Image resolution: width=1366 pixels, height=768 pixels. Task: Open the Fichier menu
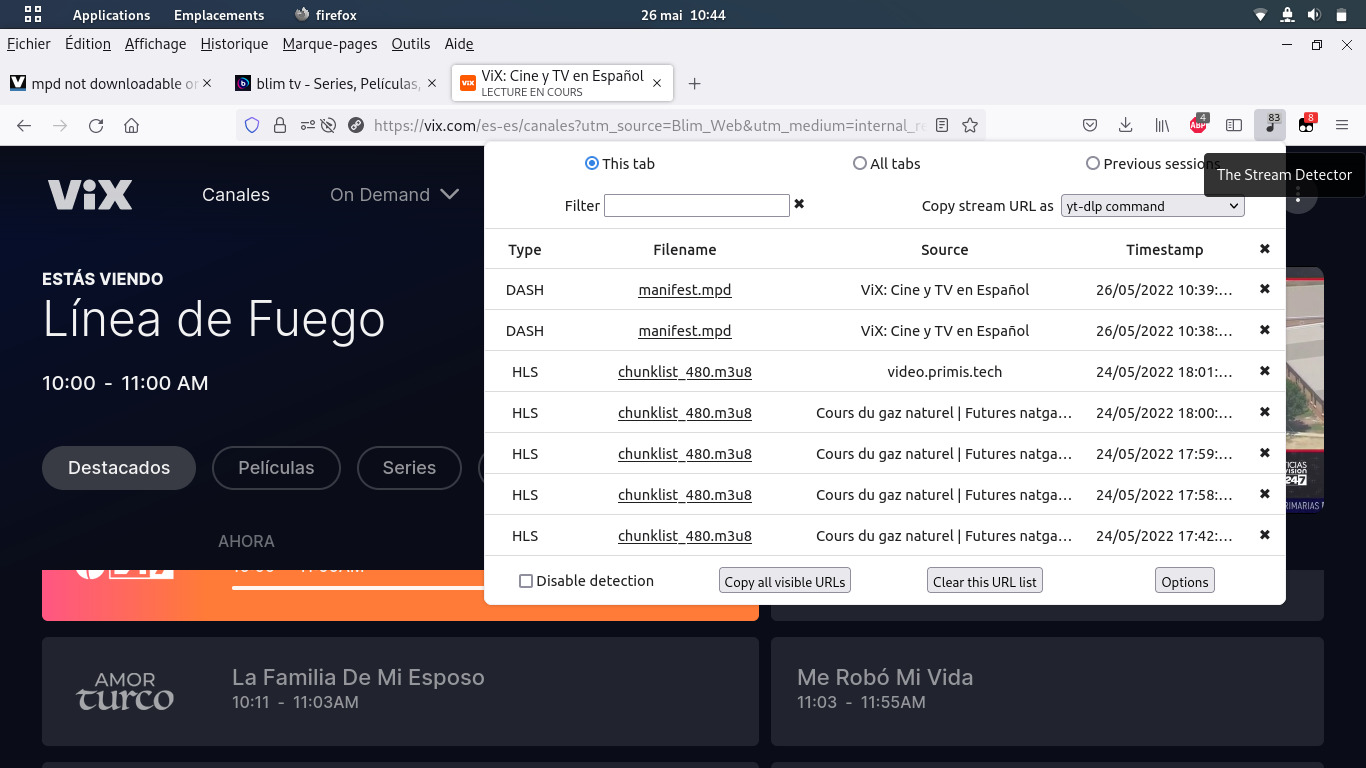[x=29, y=44]
